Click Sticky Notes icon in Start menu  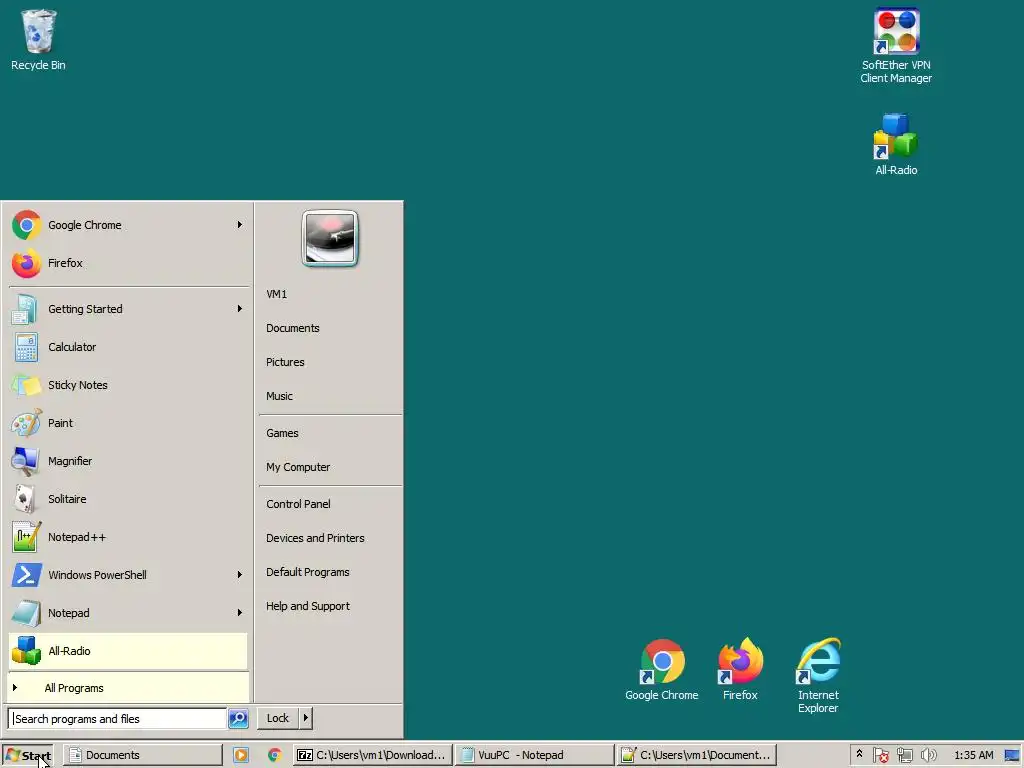(x=26, y=385)
